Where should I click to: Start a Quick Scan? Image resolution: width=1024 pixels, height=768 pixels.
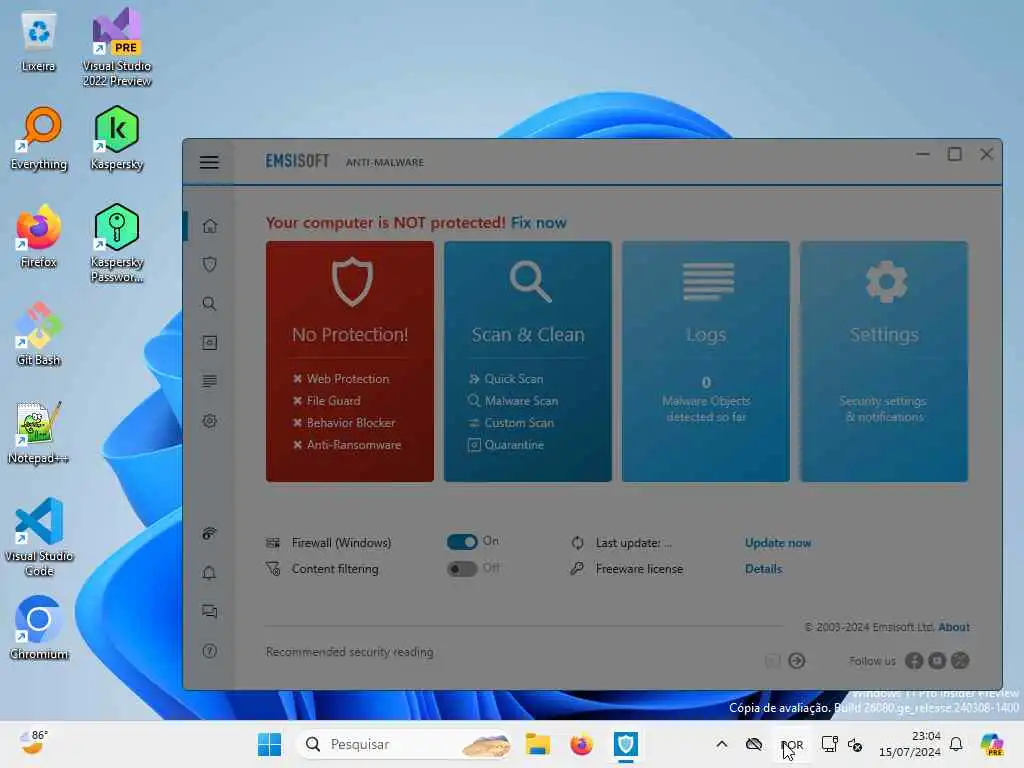(x=506, y=379)
